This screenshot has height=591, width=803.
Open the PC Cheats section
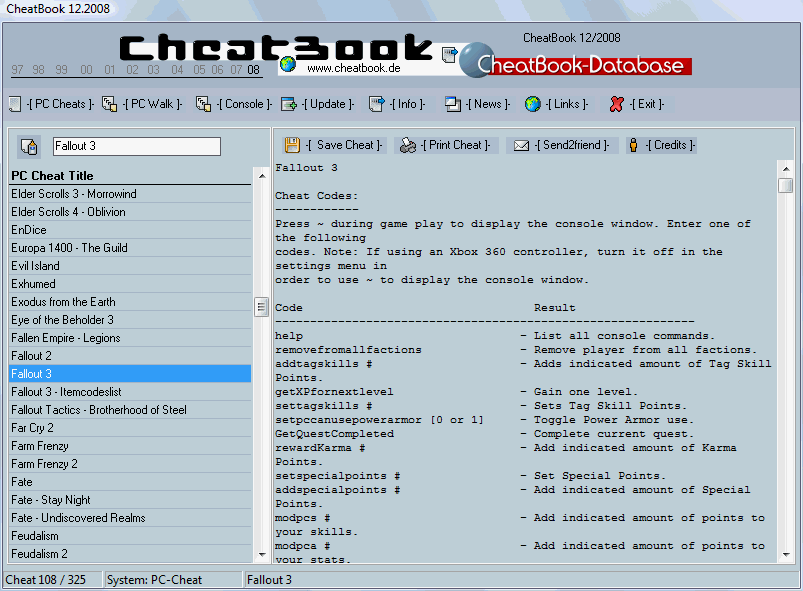[x=60, y=104]
